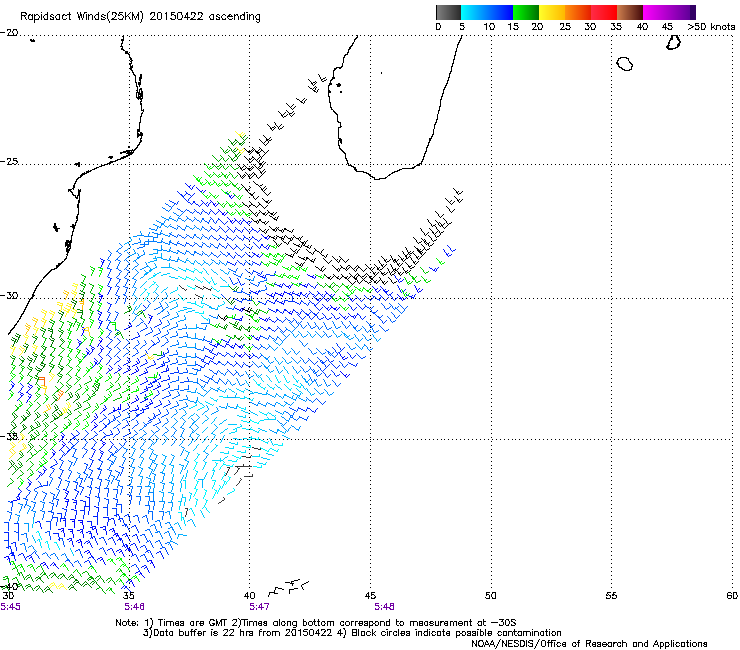
Task: Click the legend value 40
Action: point(642,27)
